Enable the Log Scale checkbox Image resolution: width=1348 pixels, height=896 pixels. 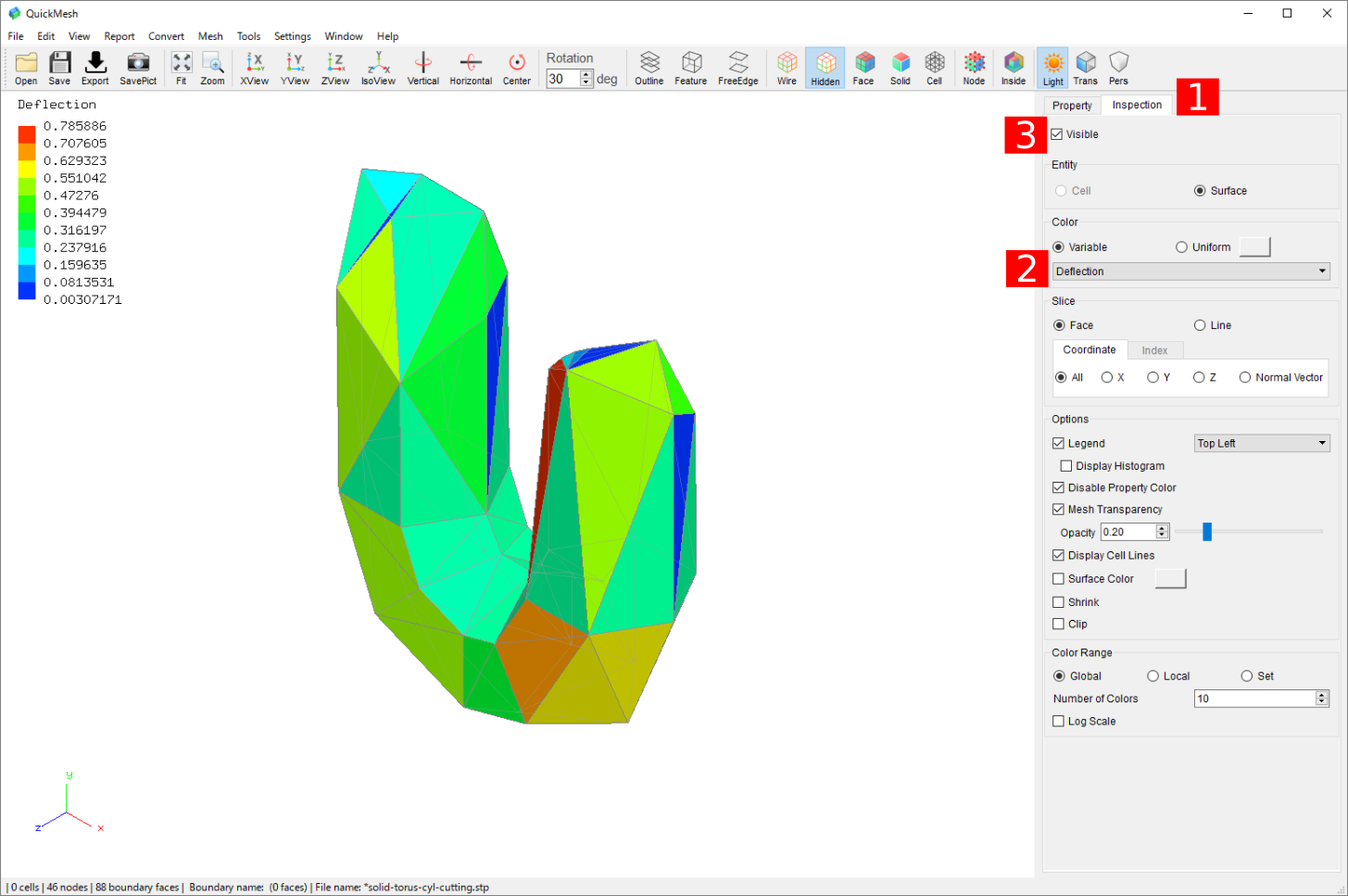1058,721
